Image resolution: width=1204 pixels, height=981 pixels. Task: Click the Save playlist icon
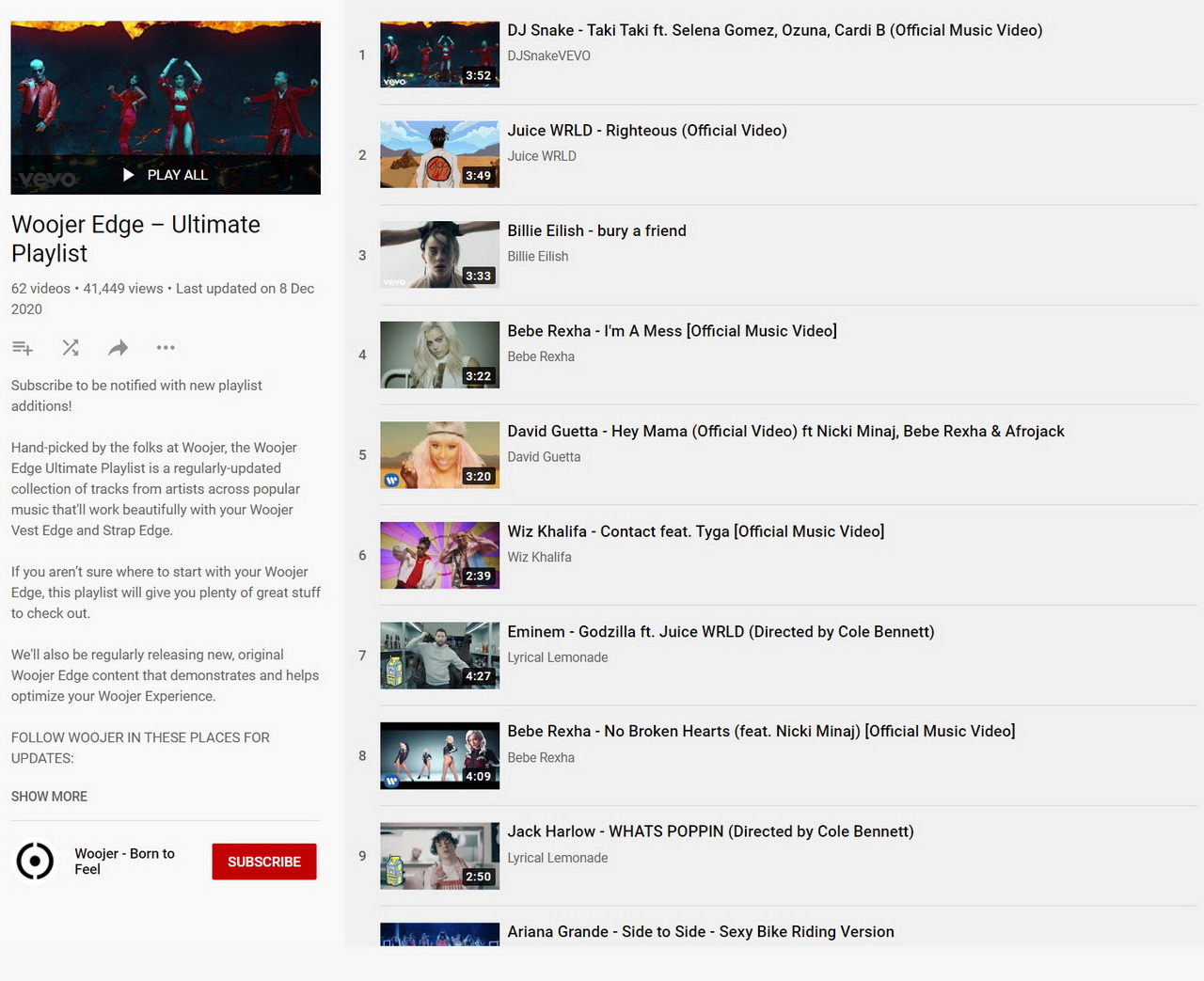point(23,348)
